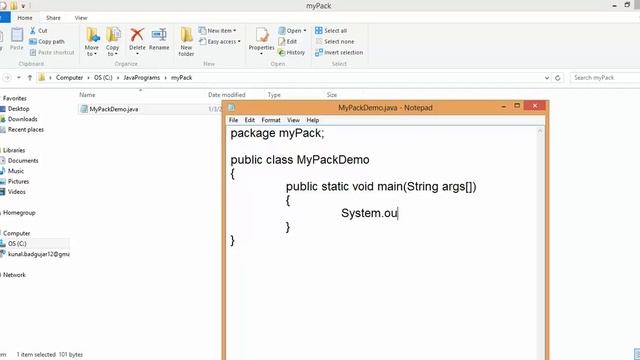
Task: Click the ribbon Edit button
Action: (x=287, y=42)
